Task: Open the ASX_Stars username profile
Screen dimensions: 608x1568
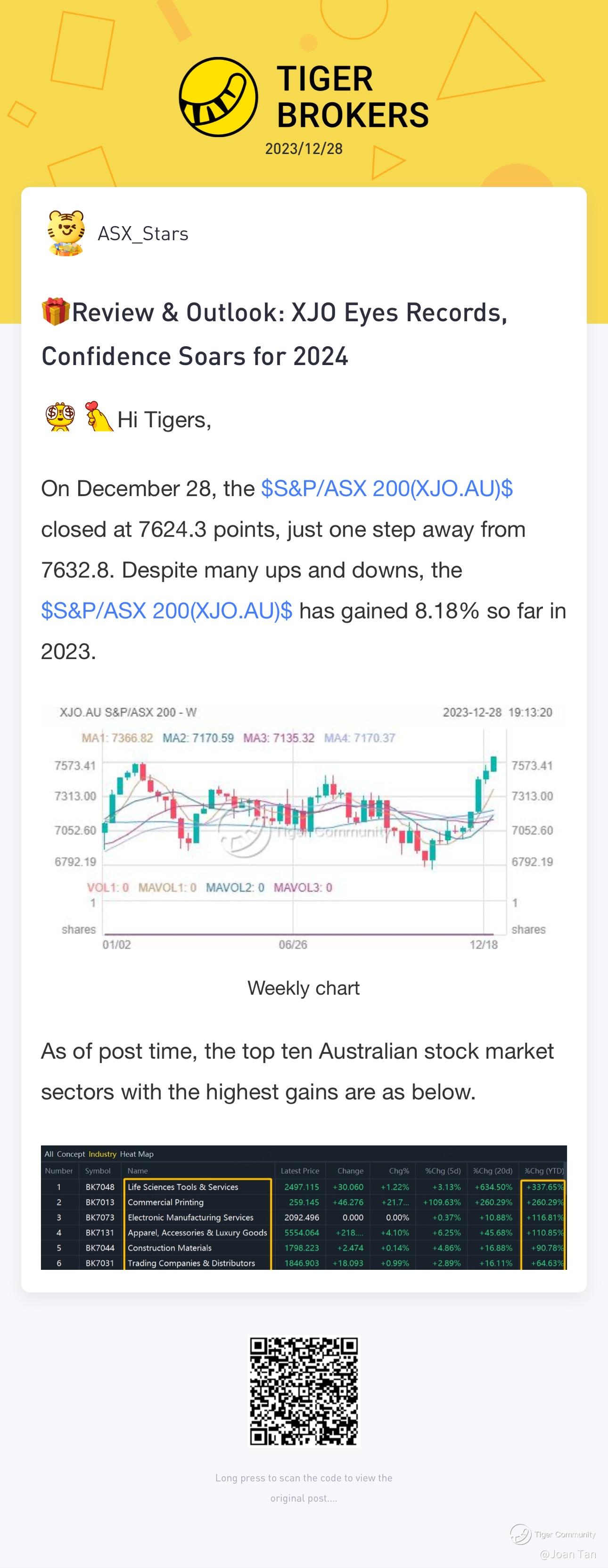Action: pyautogui.click(x=143, y=234)
